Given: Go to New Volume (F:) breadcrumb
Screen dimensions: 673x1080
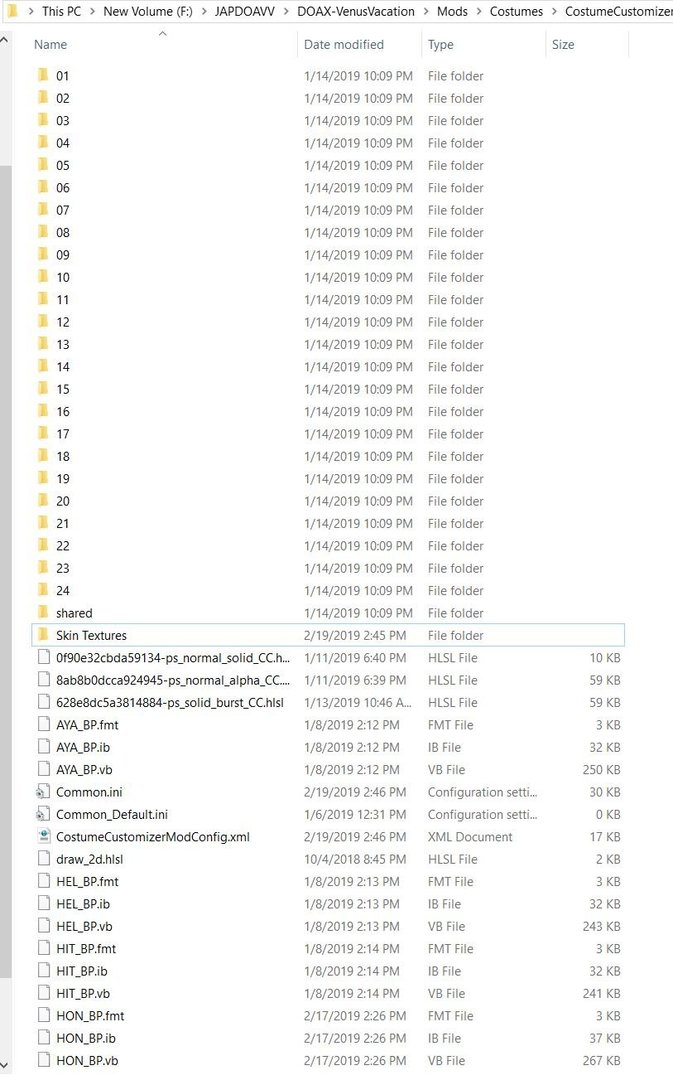Looking at the screenshot, I should coord(147,11).
